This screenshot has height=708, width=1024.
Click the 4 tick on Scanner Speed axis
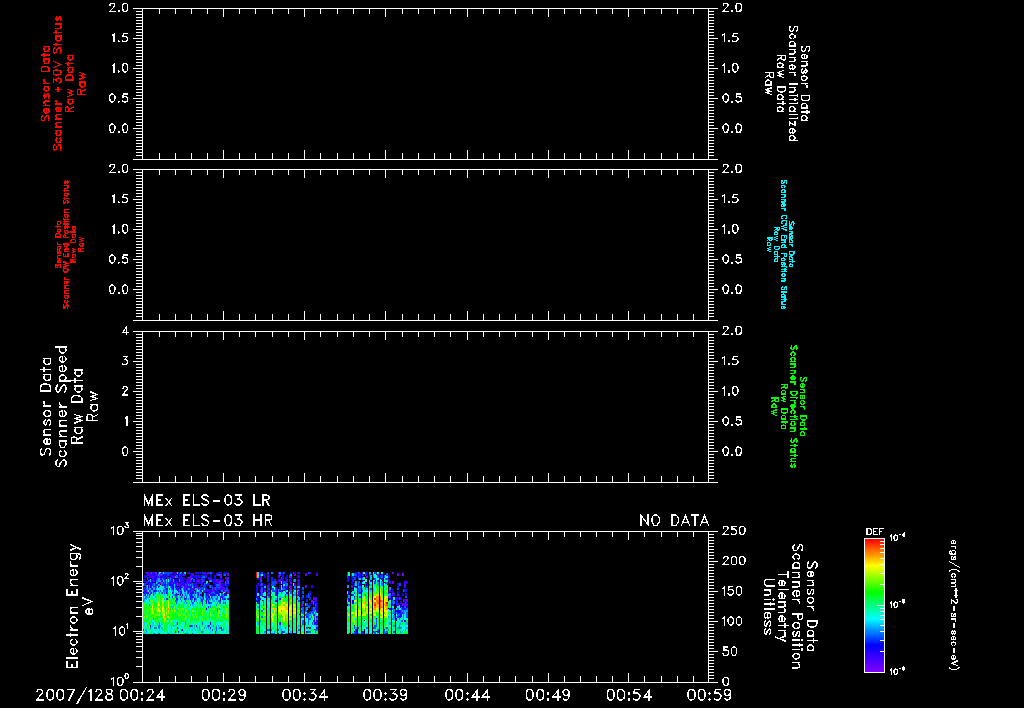click(125, 330)
